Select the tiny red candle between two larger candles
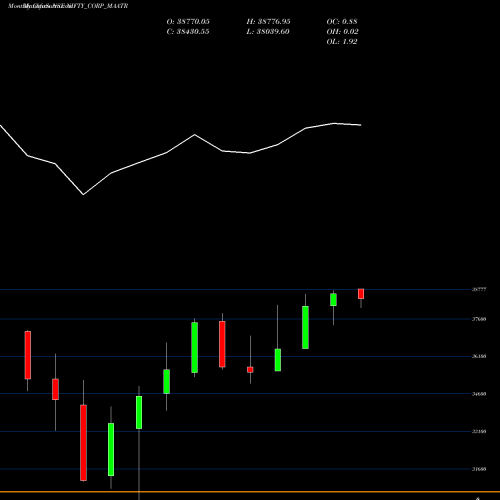The height and width of the screenshot is (500, 500). click(250, 370)
